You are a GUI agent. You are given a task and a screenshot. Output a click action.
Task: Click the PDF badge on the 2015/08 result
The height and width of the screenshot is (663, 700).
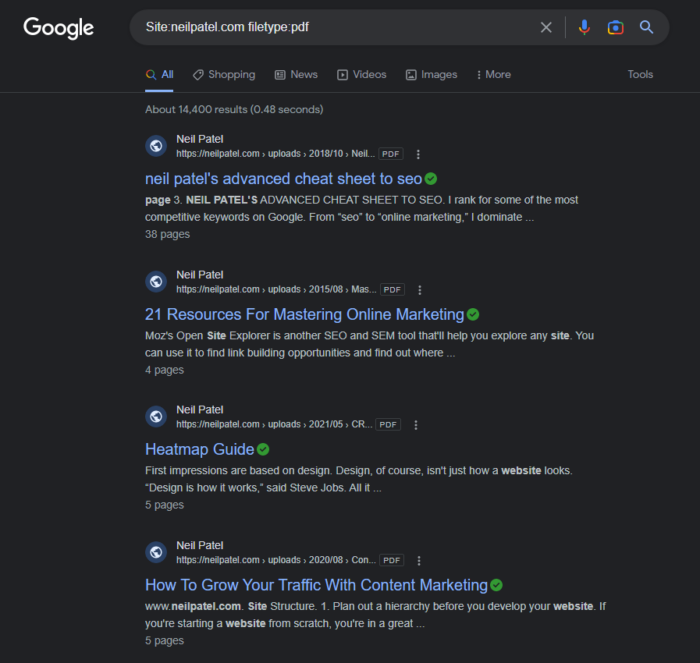coord(392,289)
